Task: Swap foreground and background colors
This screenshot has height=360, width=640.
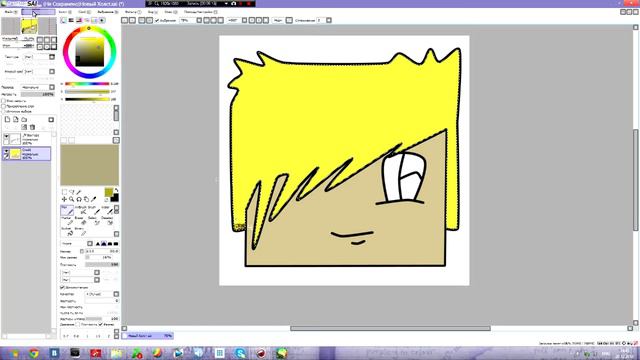Action: [x=116, y=190]
